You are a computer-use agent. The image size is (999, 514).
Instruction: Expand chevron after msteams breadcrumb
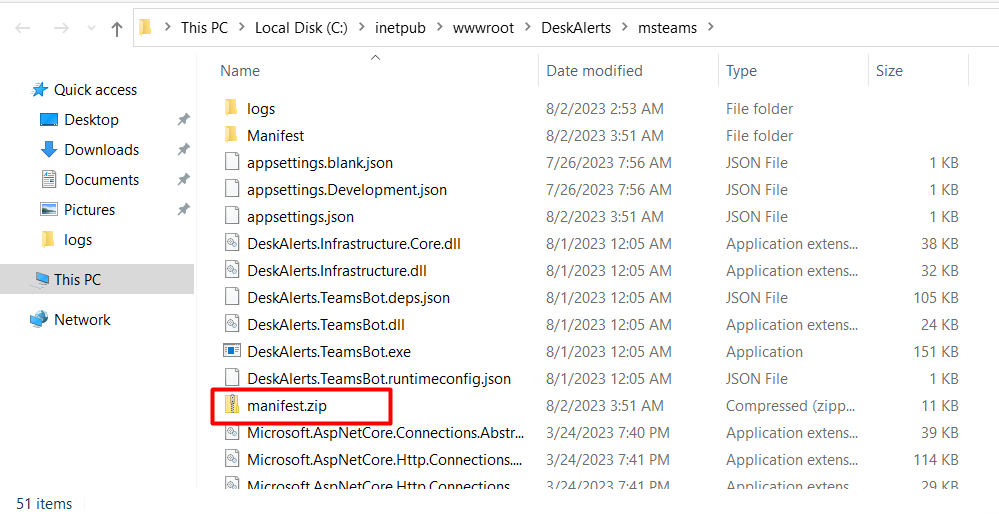click(x=711, y=27)
